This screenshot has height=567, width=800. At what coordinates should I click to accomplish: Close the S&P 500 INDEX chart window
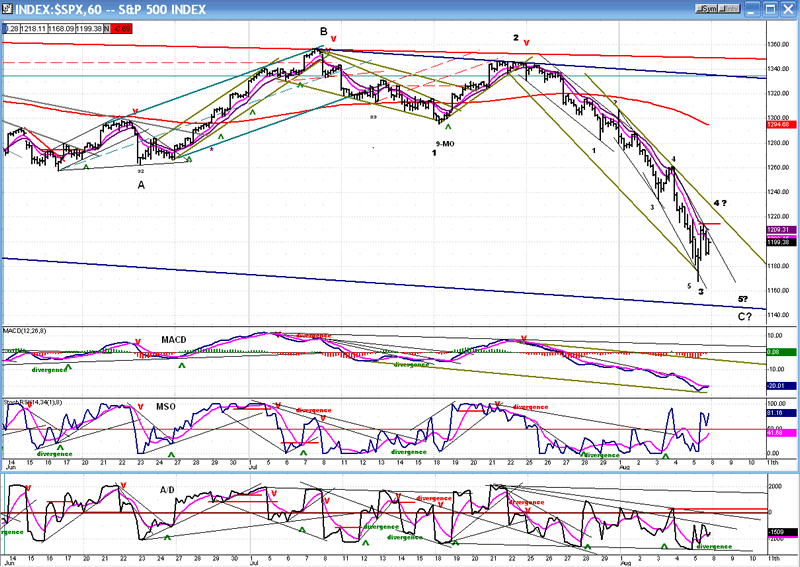pyautogui.click(x=788, y=9)
